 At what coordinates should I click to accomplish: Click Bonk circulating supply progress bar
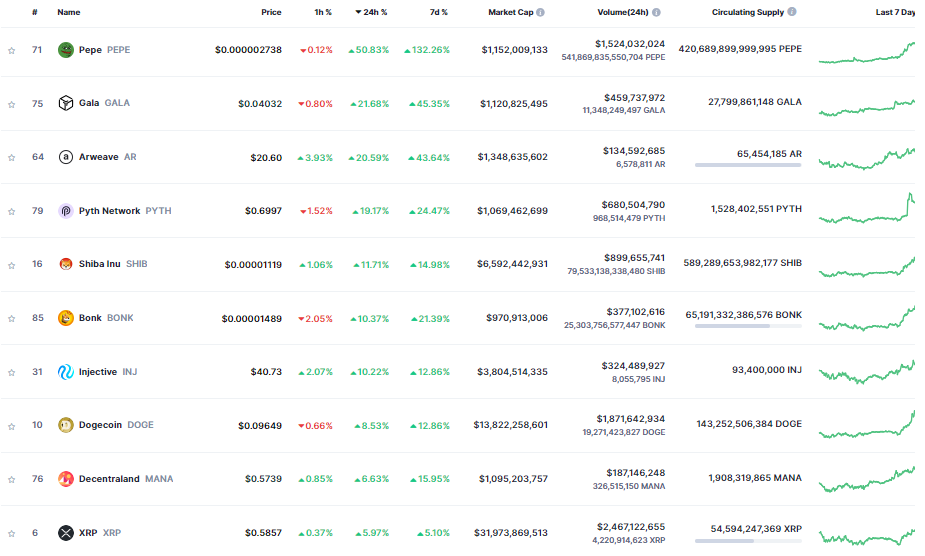coord(748,326)
